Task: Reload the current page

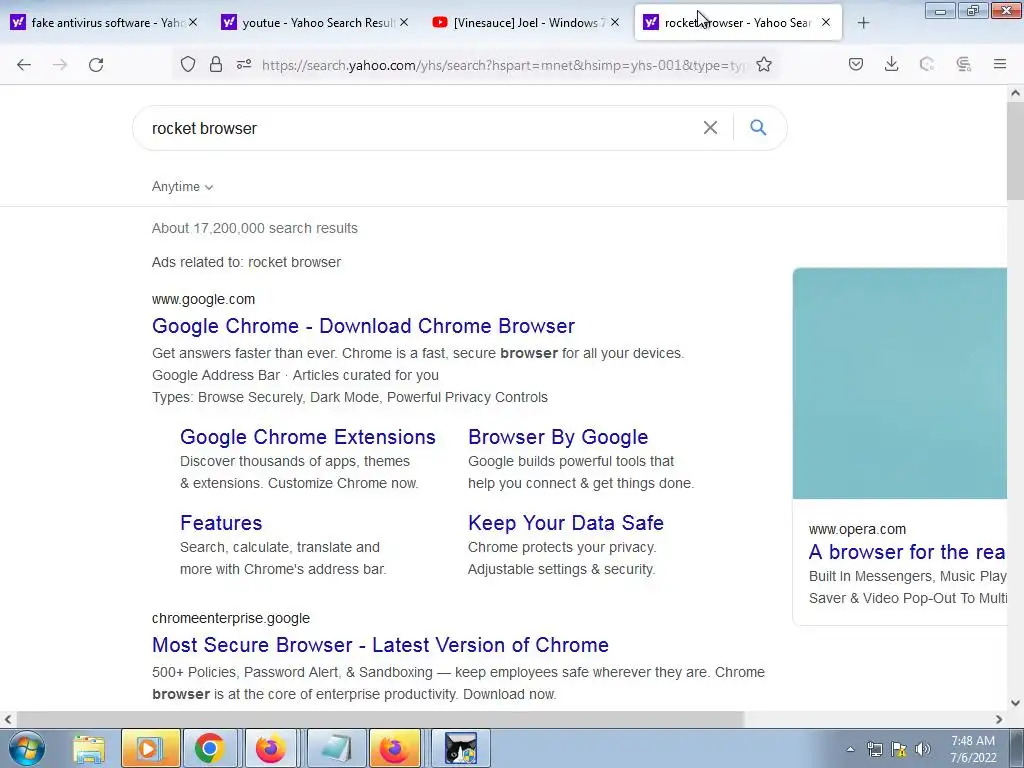Action: click(96, 65)
